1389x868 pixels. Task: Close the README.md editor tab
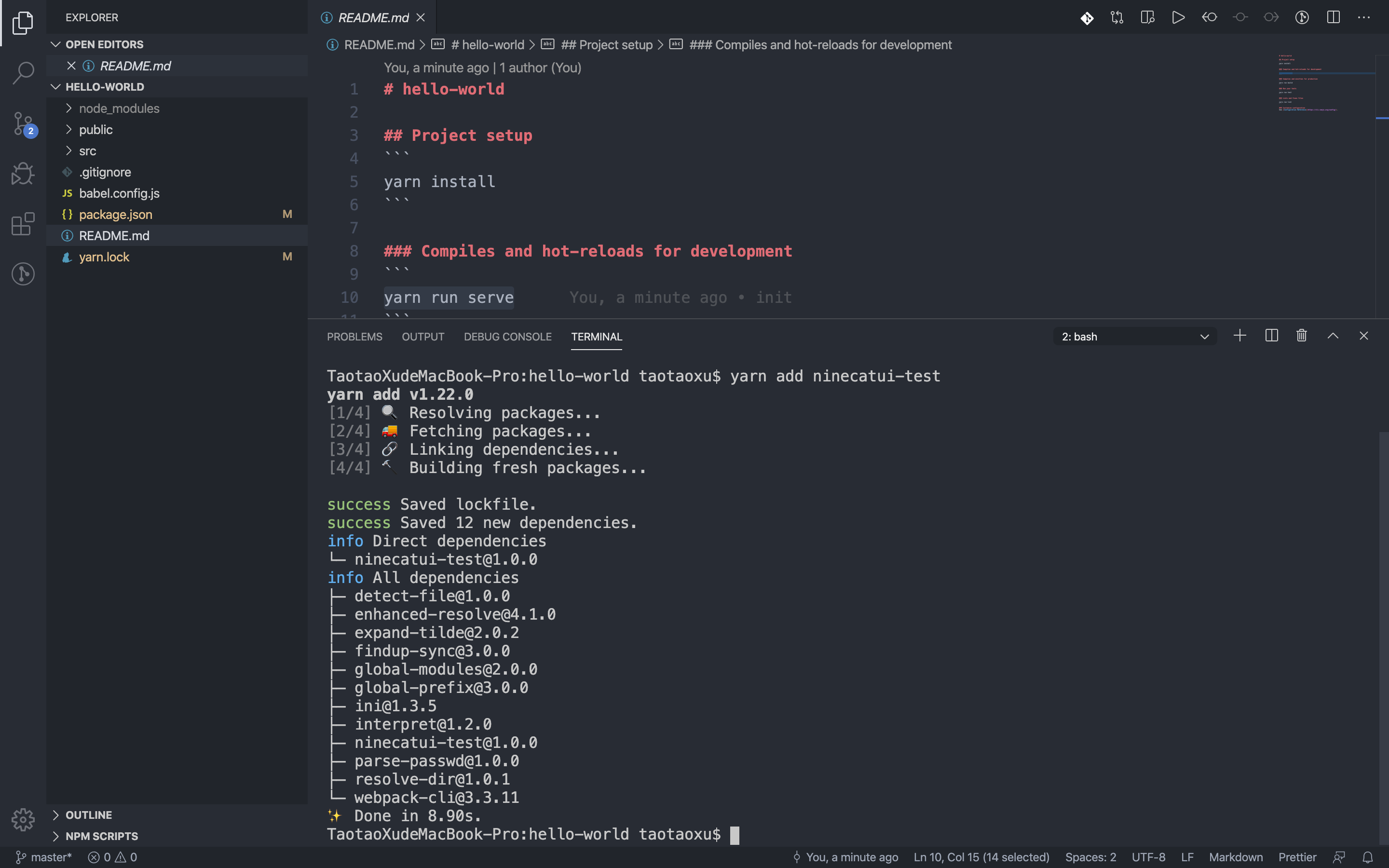[x=421, y=18]
